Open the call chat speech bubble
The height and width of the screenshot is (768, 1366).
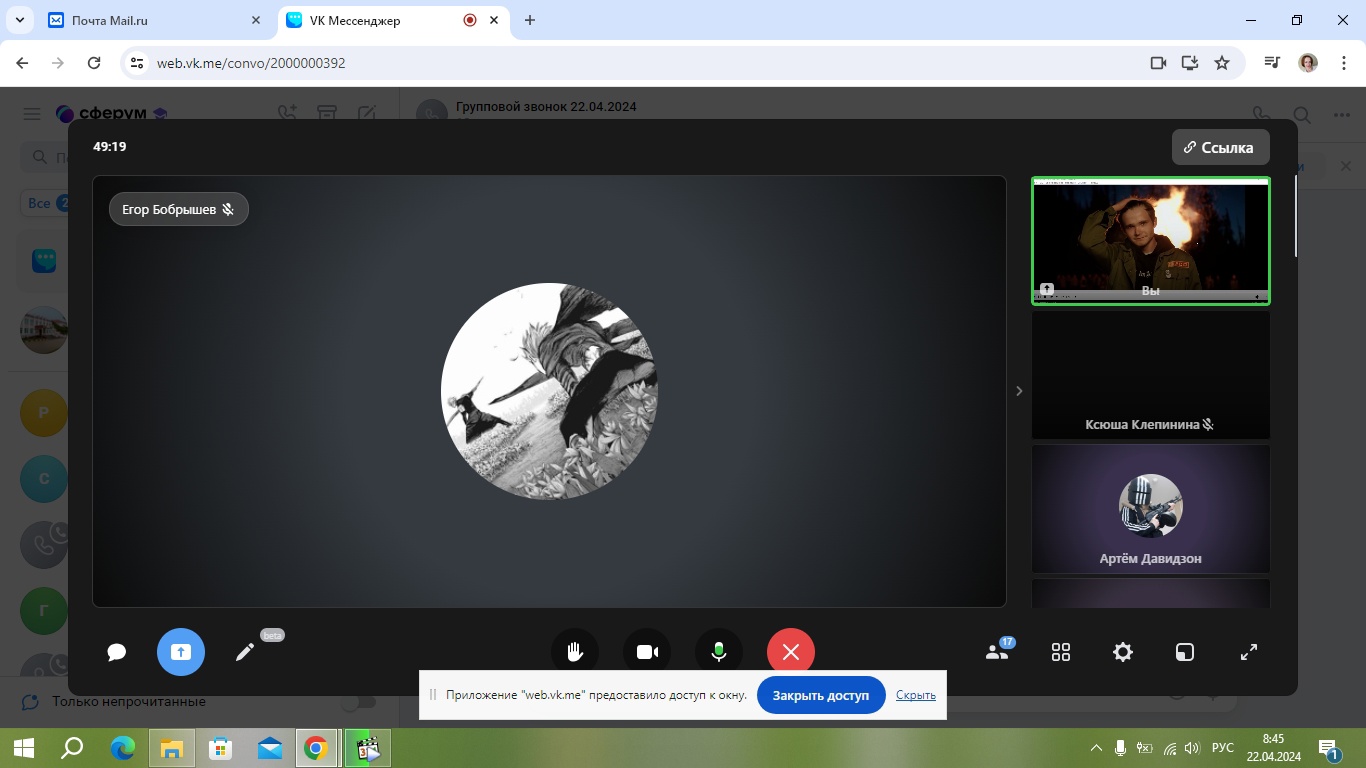pyautogui.click(x=117, y=652)
